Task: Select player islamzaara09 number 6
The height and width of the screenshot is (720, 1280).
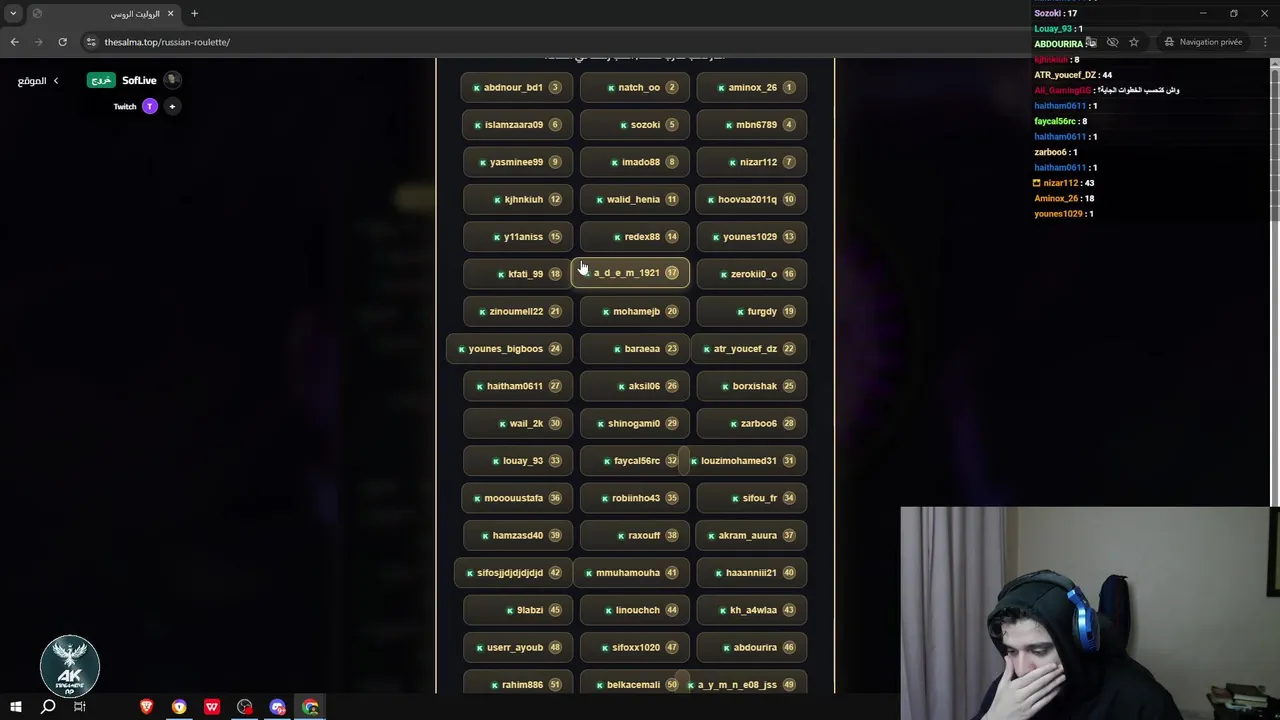Action: pyautogui.click(x=517, y=125)
